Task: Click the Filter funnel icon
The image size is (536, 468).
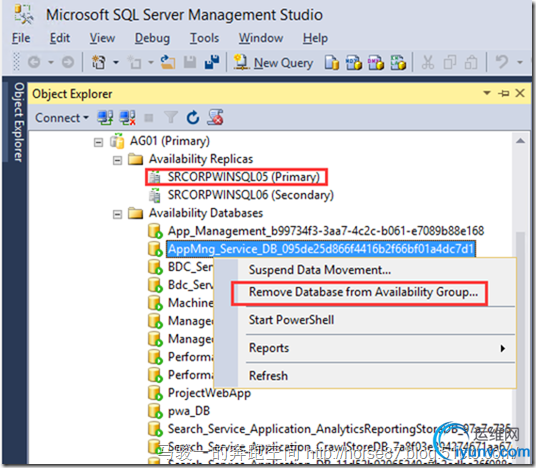Action: (171, 118)
